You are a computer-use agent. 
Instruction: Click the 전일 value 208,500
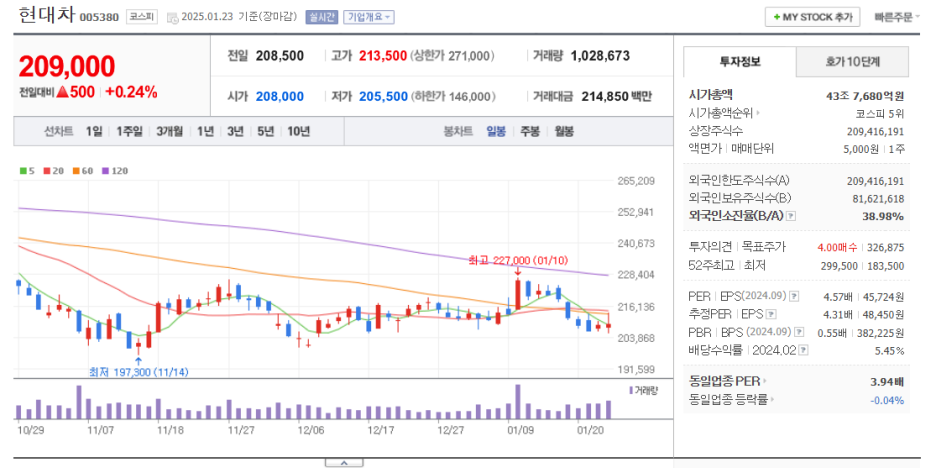click(280, 56)
